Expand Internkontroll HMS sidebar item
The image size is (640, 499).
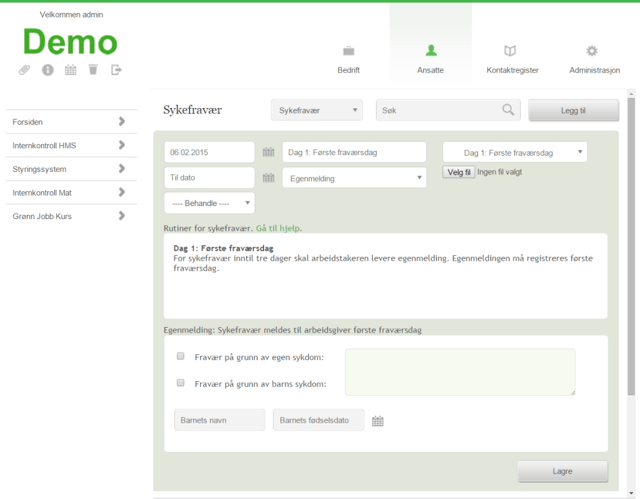pos(71,145)
